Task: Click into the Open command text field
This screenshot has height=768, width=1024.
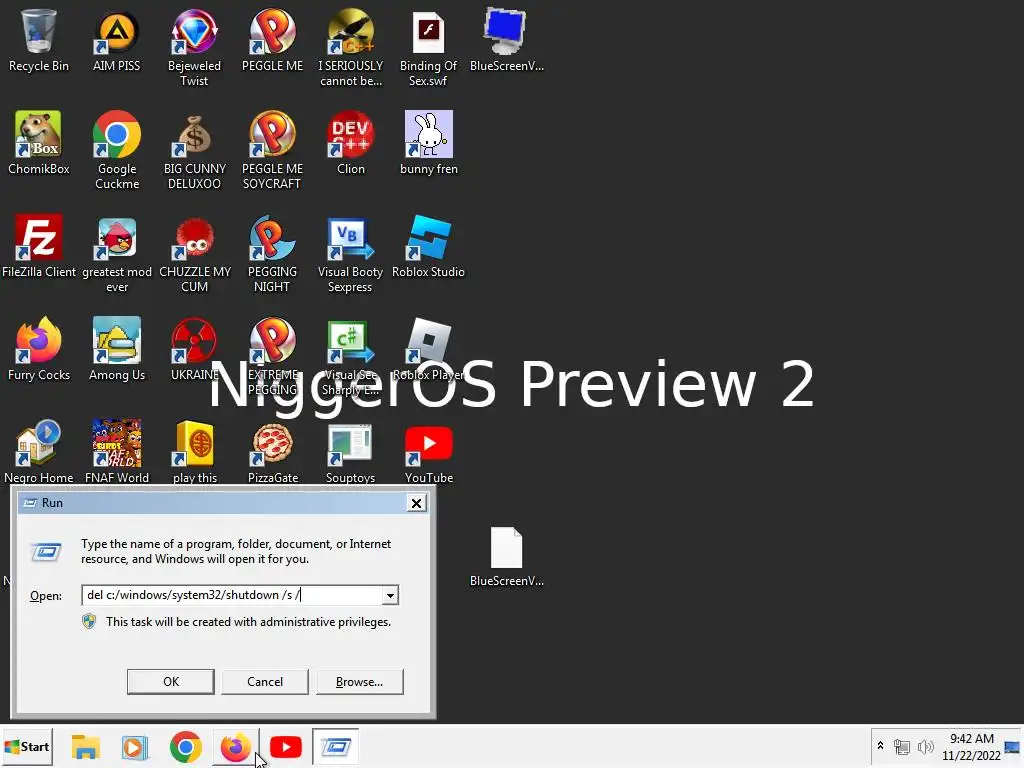Action: [232, 595]
